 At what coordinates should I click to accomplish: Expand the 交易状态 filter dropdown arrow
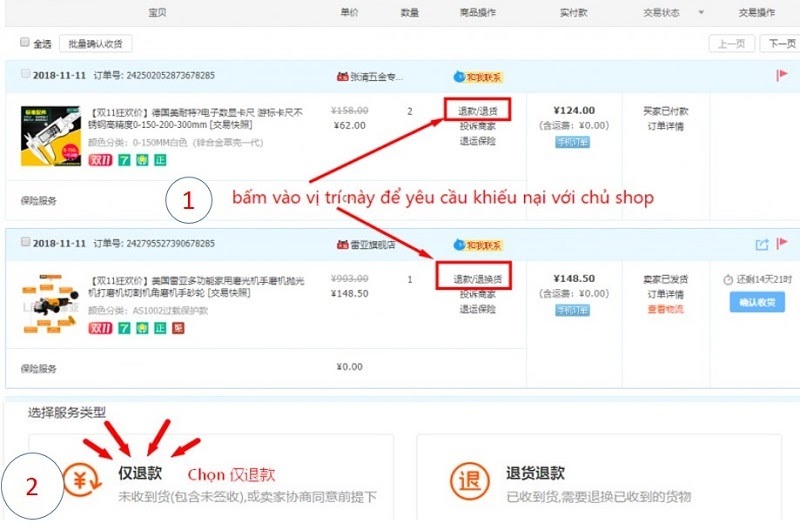(x=700, y=13)
